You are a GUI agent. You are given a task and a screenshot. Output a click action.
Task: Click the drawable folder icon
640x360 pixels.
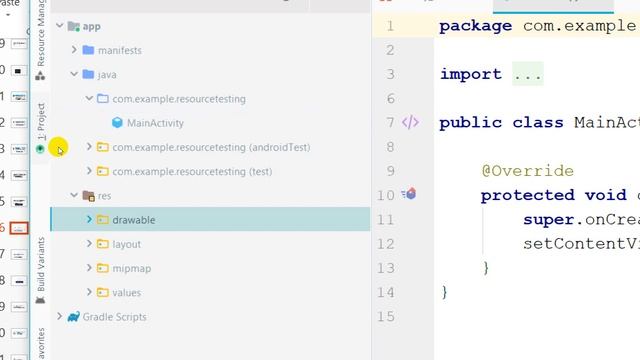(x=103, y=220)
